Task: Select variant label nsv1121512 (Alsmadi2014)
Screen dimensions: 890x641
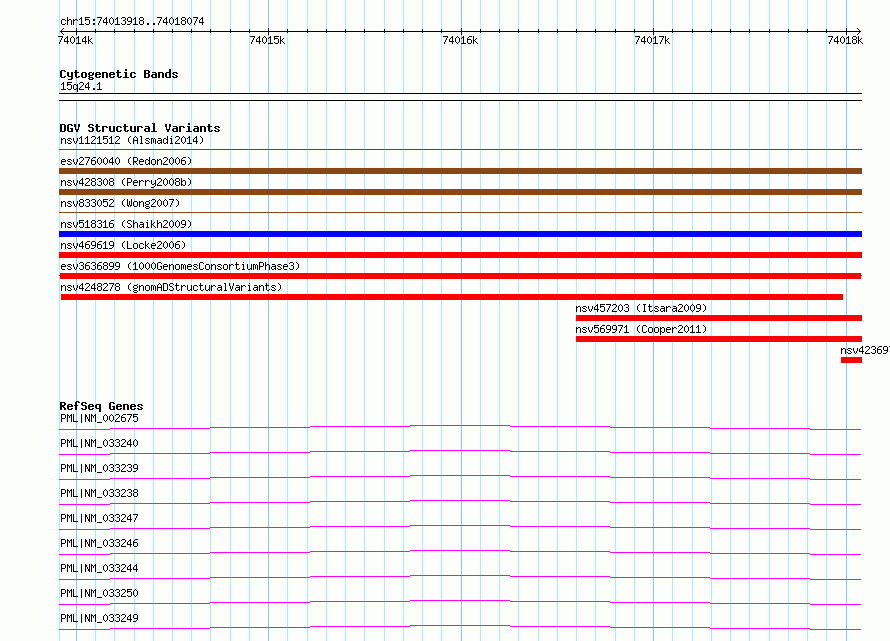Action: click(x=132, y=140)
